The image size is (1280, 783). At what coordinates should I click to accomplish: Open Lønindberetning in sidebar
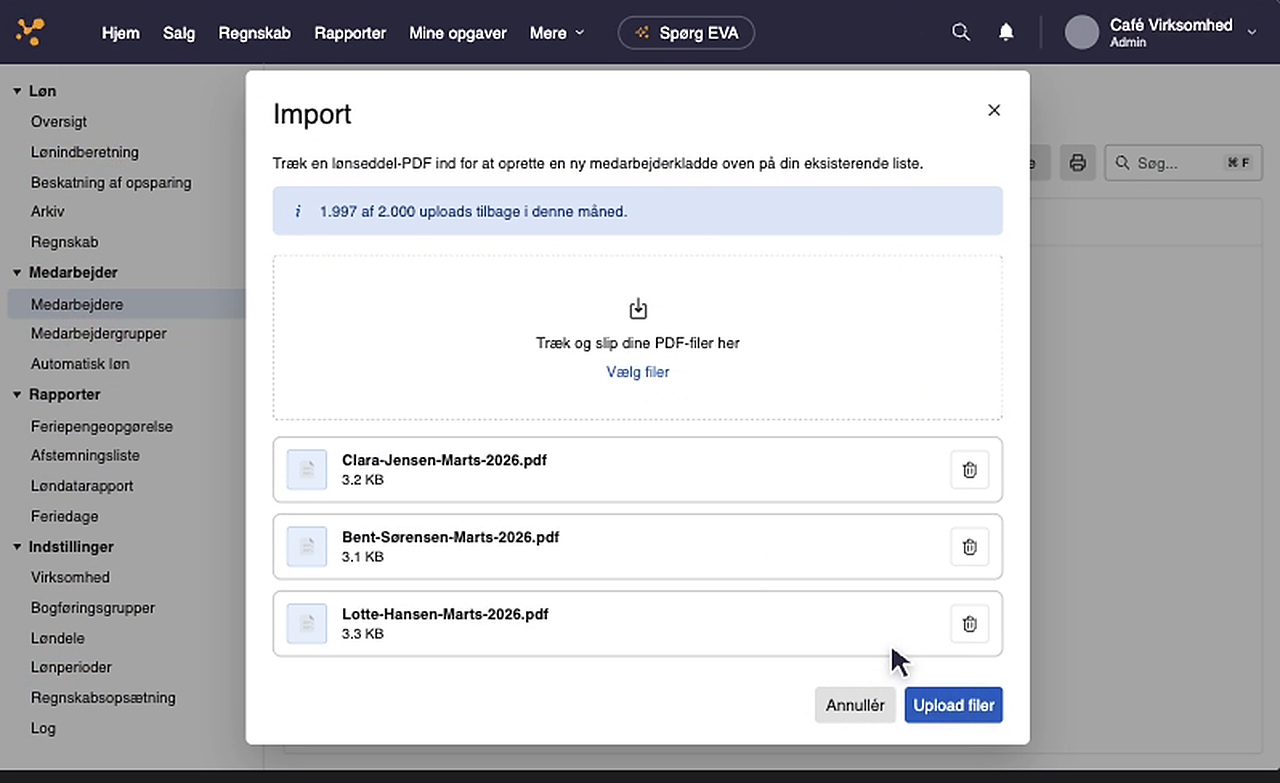[x=85, y=152]
